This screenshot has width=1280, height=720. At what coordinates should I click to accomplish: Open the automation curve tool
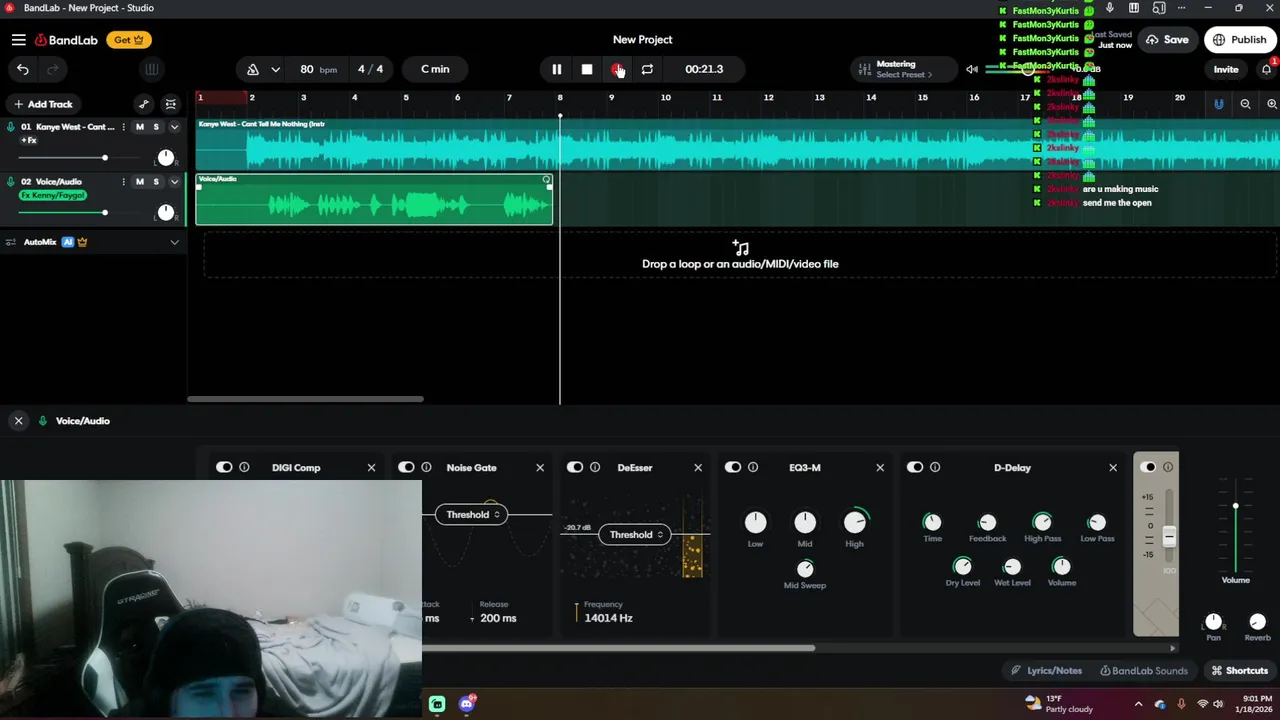pyautogui.click(x=144, y=104)
